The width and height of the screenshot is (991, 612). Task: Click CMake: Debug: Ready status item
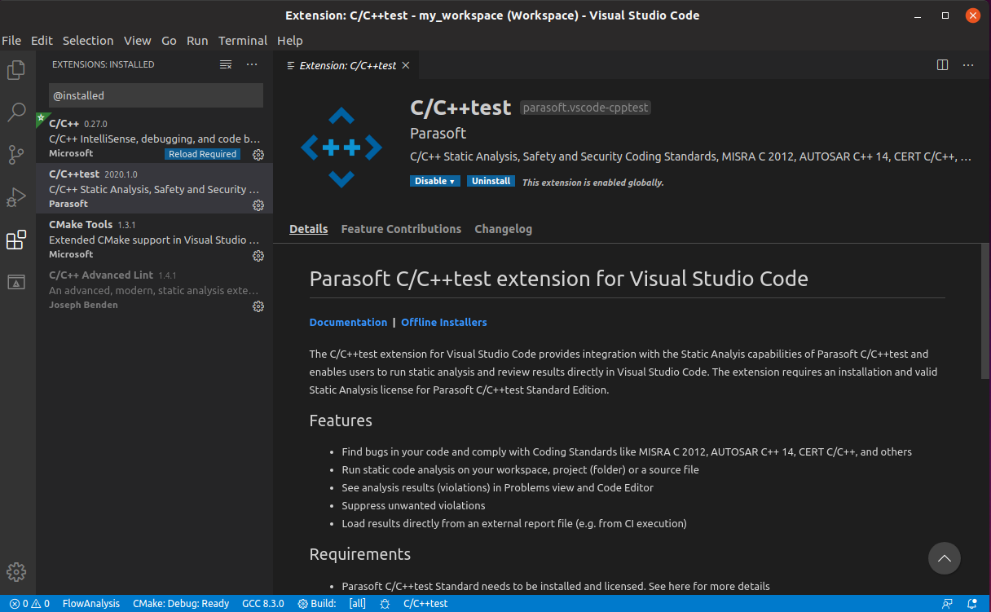pos(181,603)
